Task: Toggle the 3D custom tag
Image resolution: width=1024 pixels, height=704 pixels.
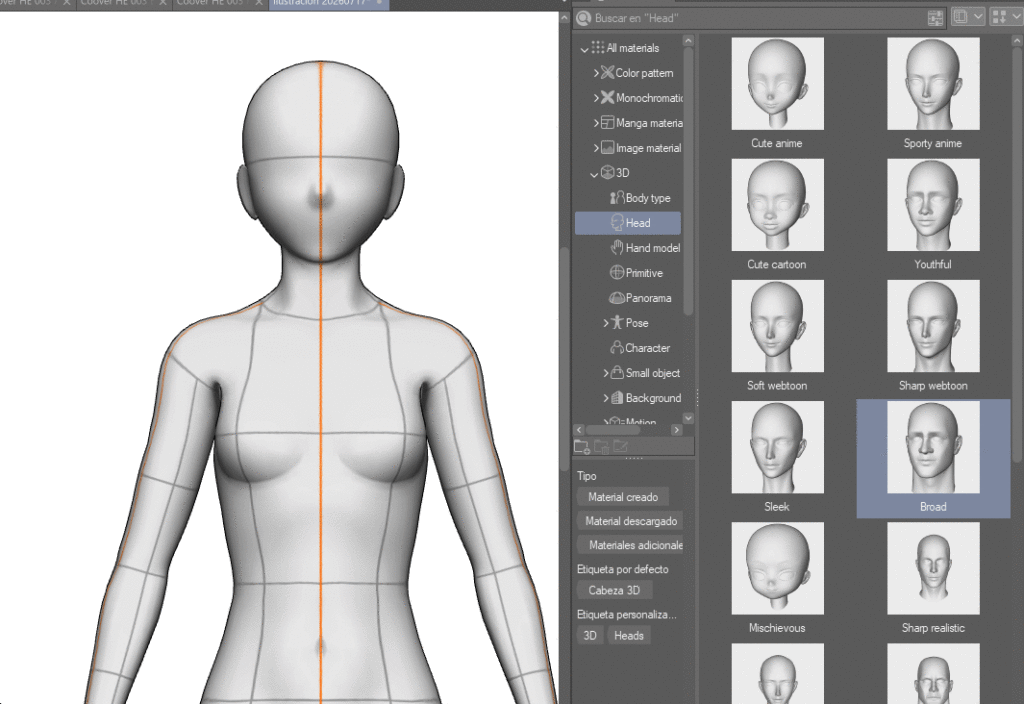Action: point(590,635)
